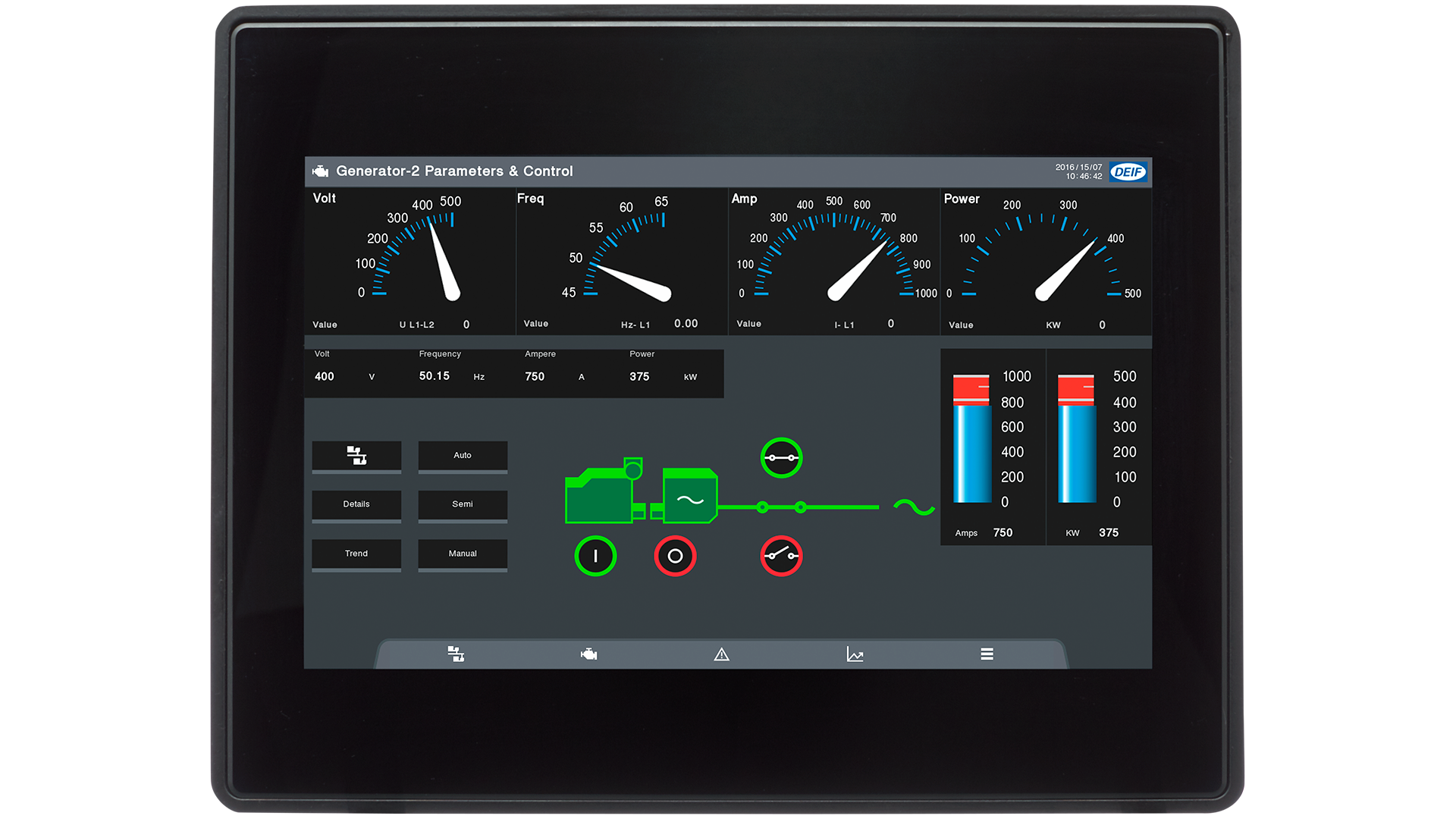Click the green alternator symbol graphic
1456x819 pixels.
(x=689, y=497)
